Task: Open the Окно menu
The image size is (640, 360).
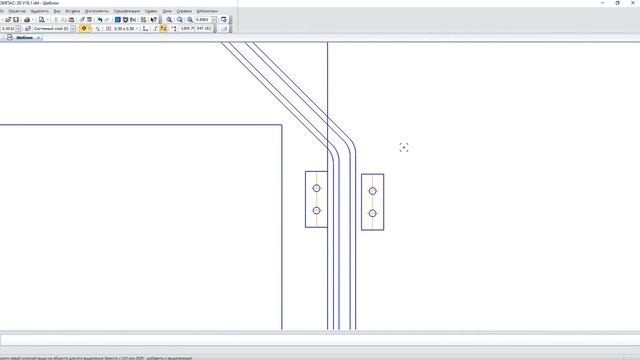Action: point(167,11)
